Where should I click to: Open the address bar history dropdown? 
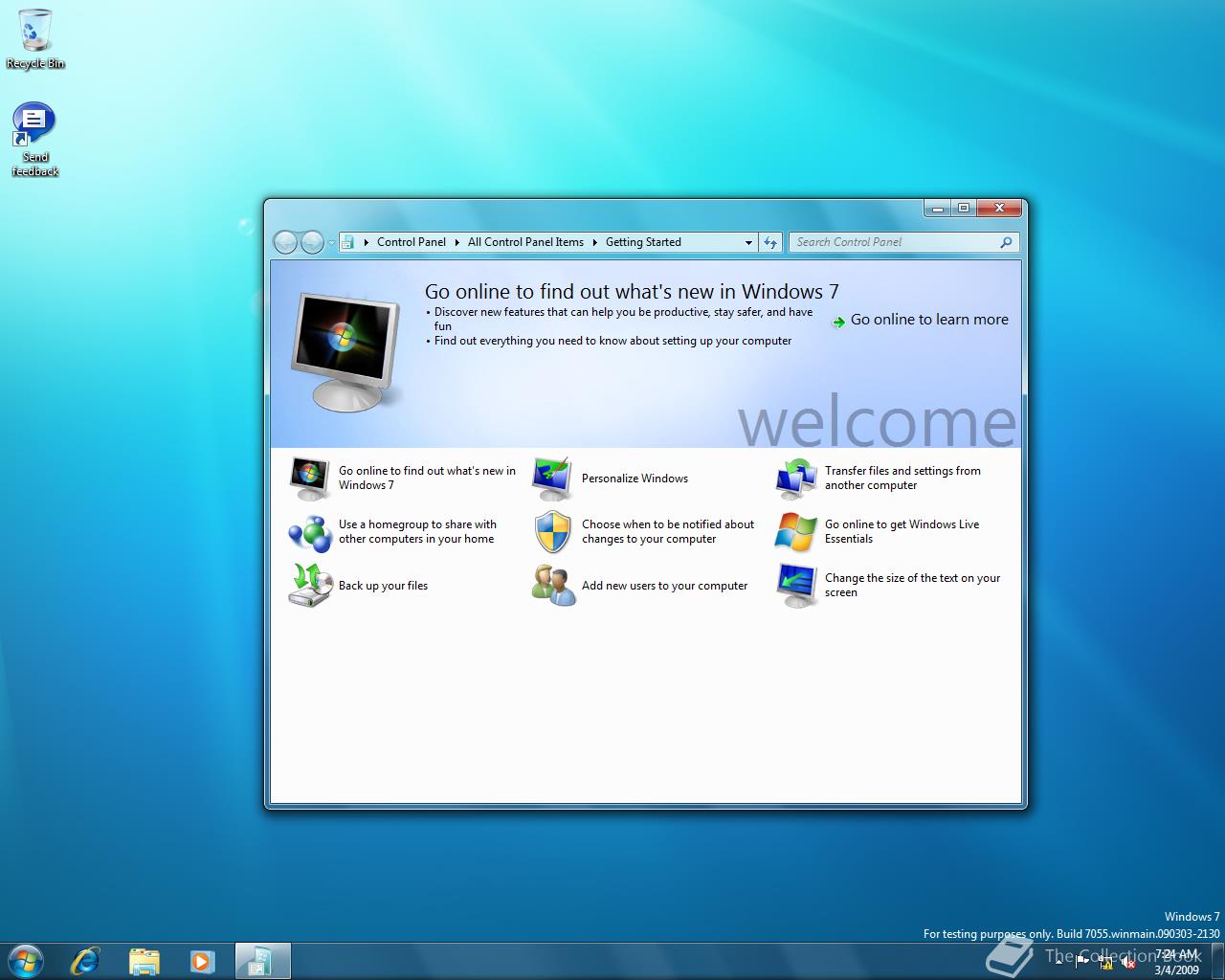748,243
